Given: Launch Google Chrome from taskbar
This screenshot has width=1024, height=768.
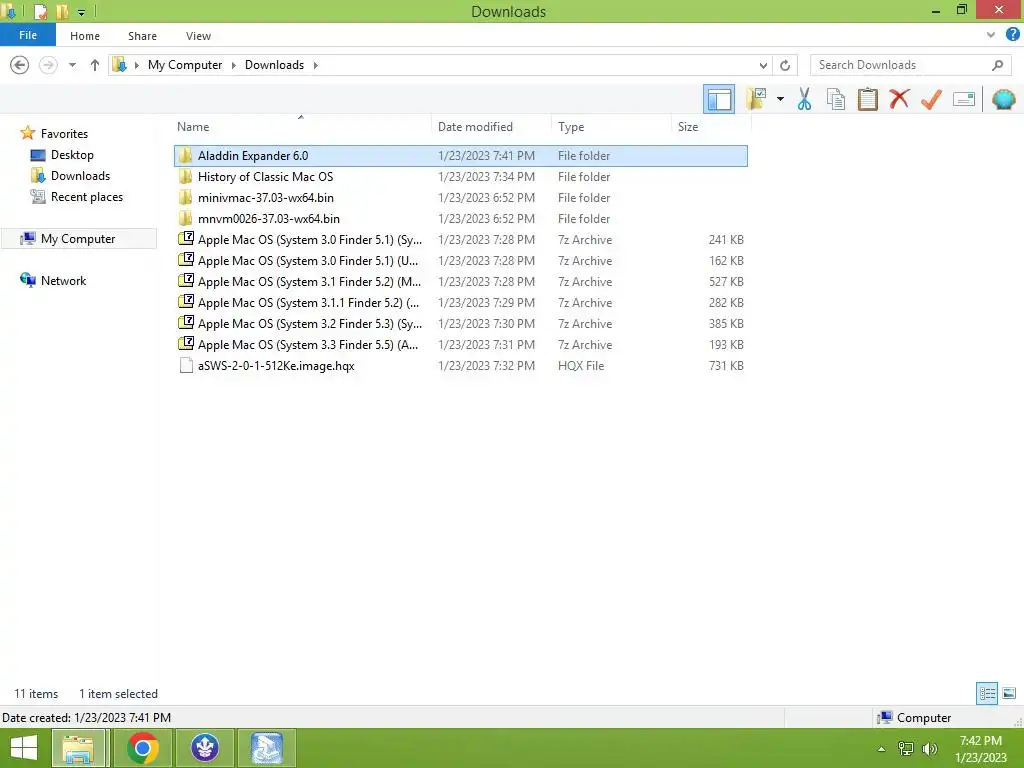Looking at the screenshot, I should [143, 748].
